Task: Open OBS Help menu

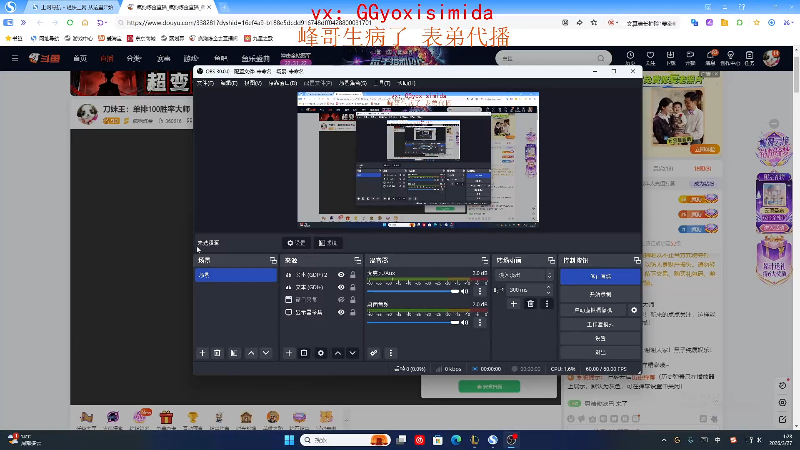Action: coord(406,83)
